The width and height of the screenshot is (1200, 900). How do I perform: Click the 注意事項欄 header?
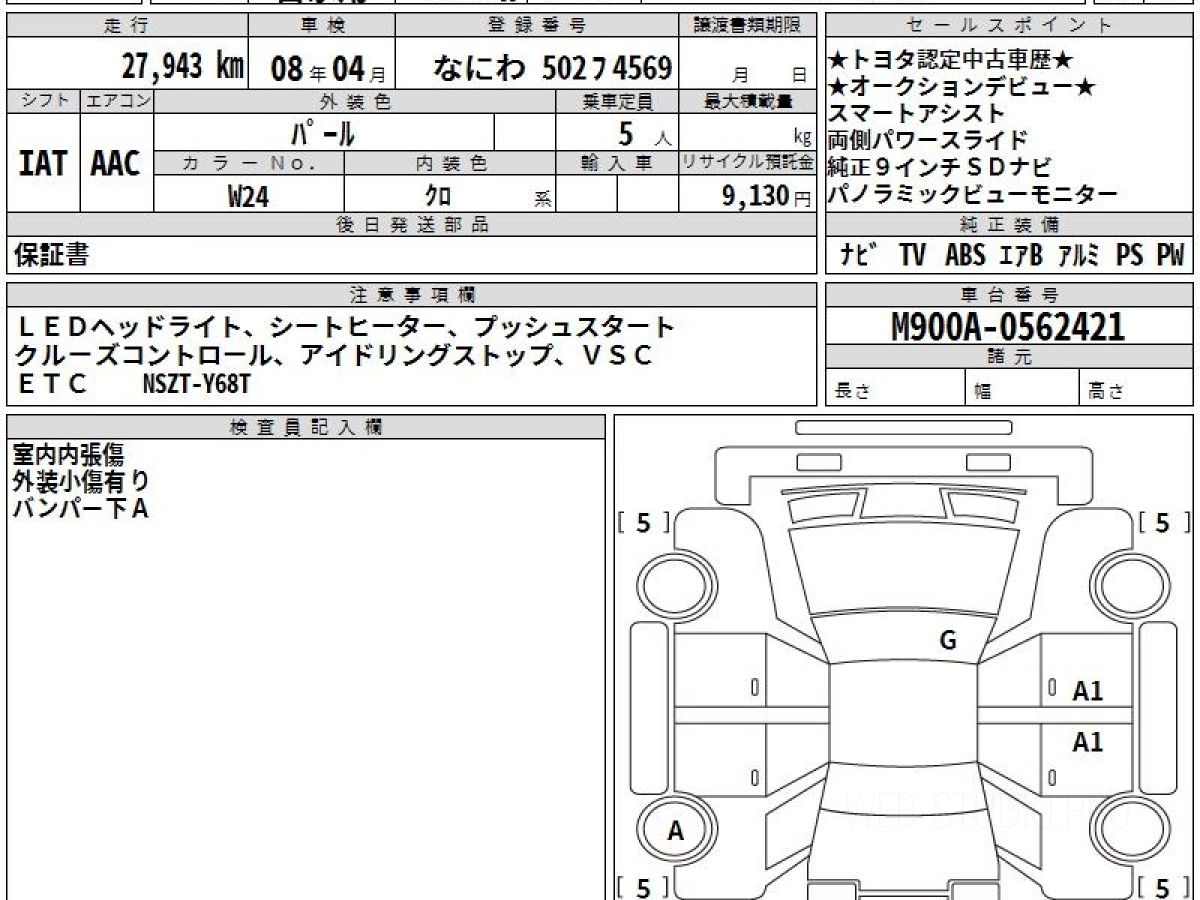[x=412, y=295]
